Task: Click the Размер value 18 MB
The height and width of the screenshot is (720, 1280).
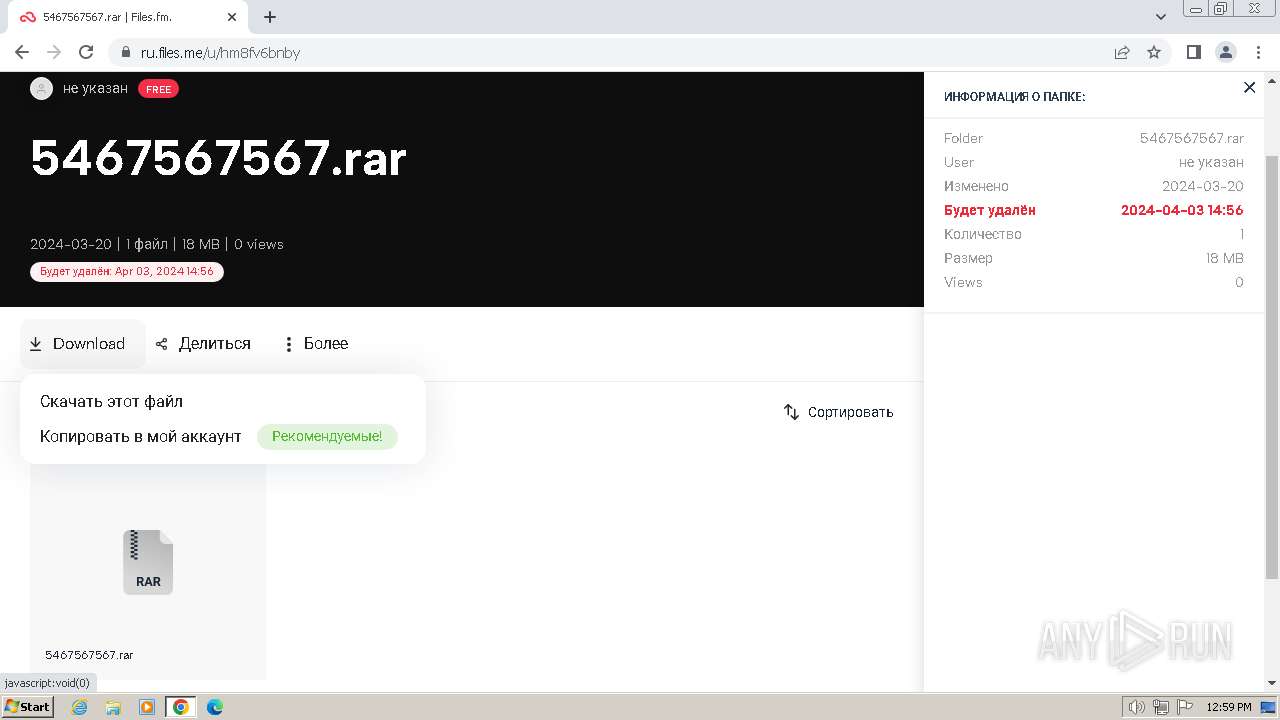Action: point(1225,258)
